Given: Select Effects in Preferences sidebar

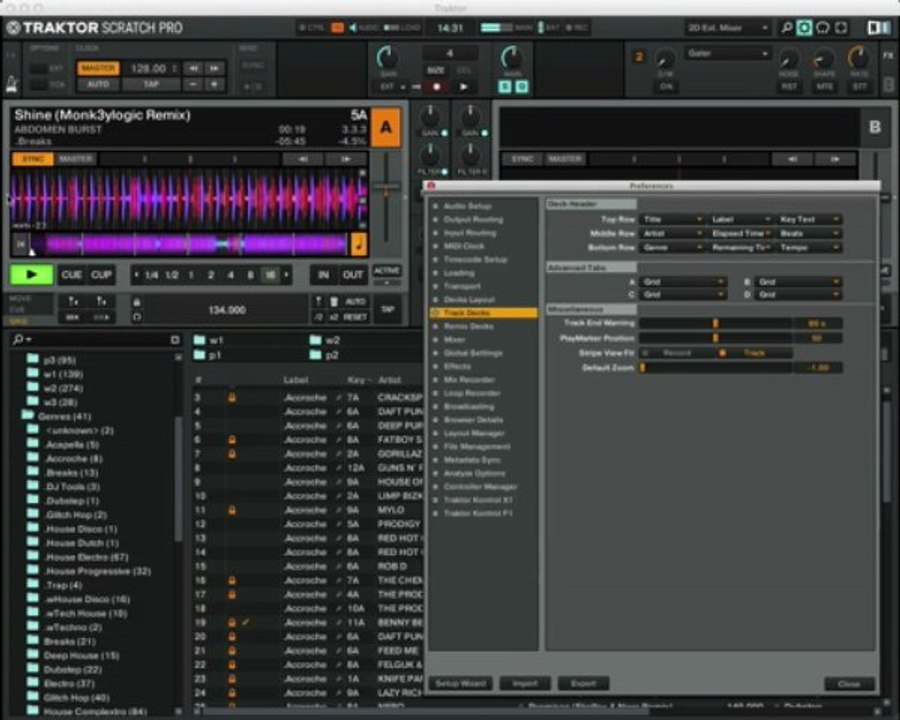Looking at the screenshot, I should click(457, 366).
